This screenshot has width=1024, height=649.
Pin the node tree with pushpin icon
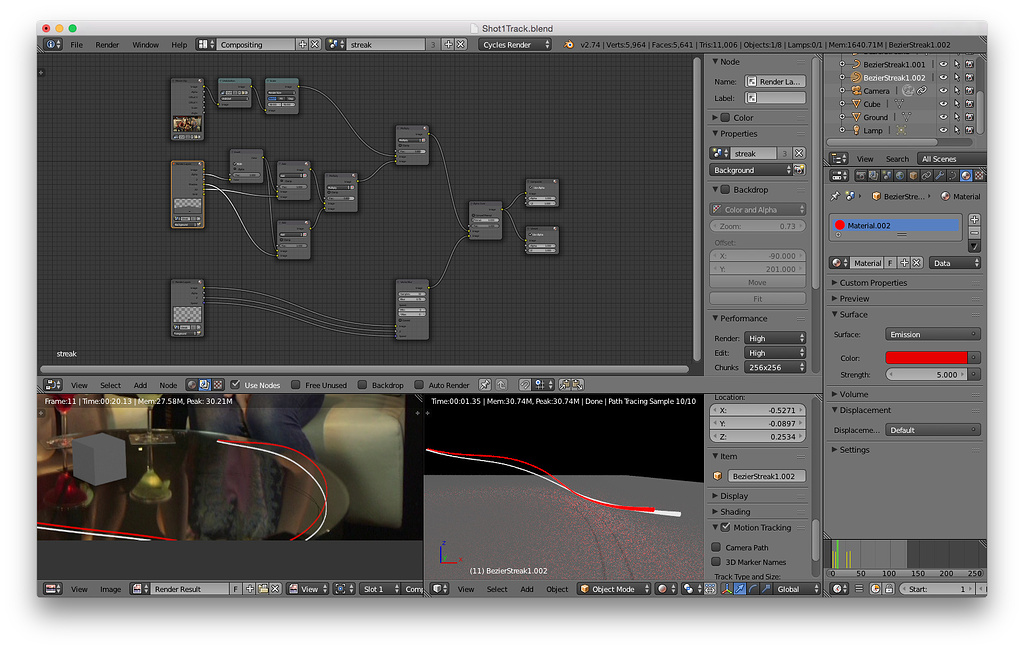coord(485,385)
